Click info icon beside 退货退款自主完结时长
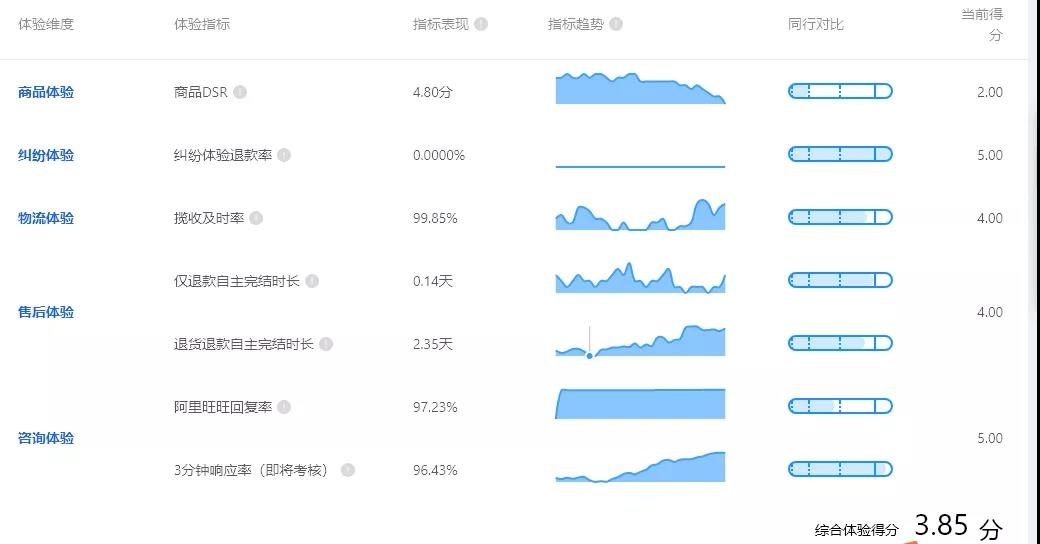1040x544 pixels. tap(326, 344)
